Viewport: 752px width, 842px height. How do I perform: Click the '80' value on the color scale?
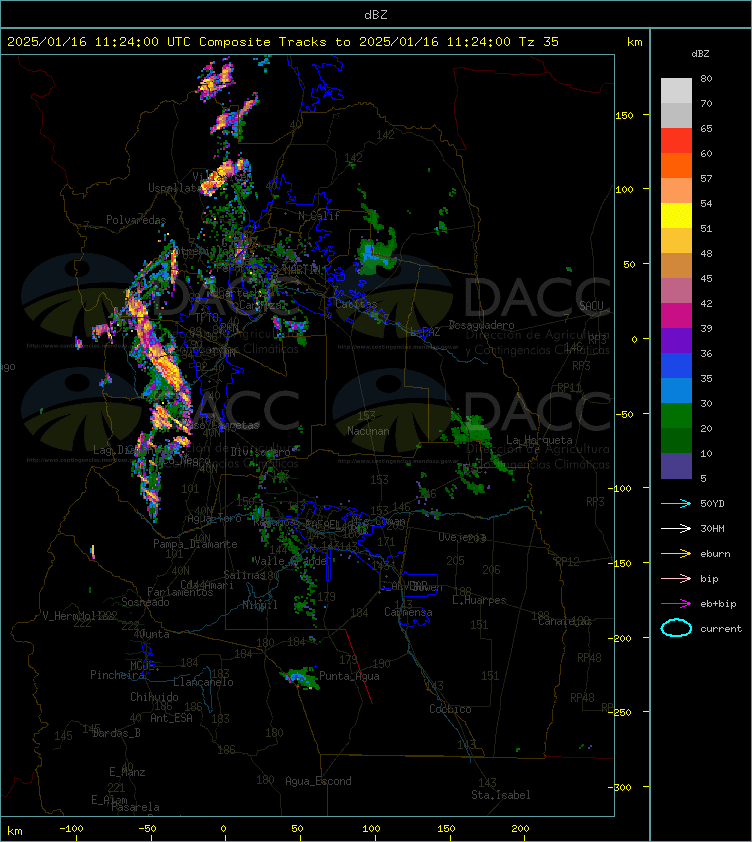pos(706,78)
